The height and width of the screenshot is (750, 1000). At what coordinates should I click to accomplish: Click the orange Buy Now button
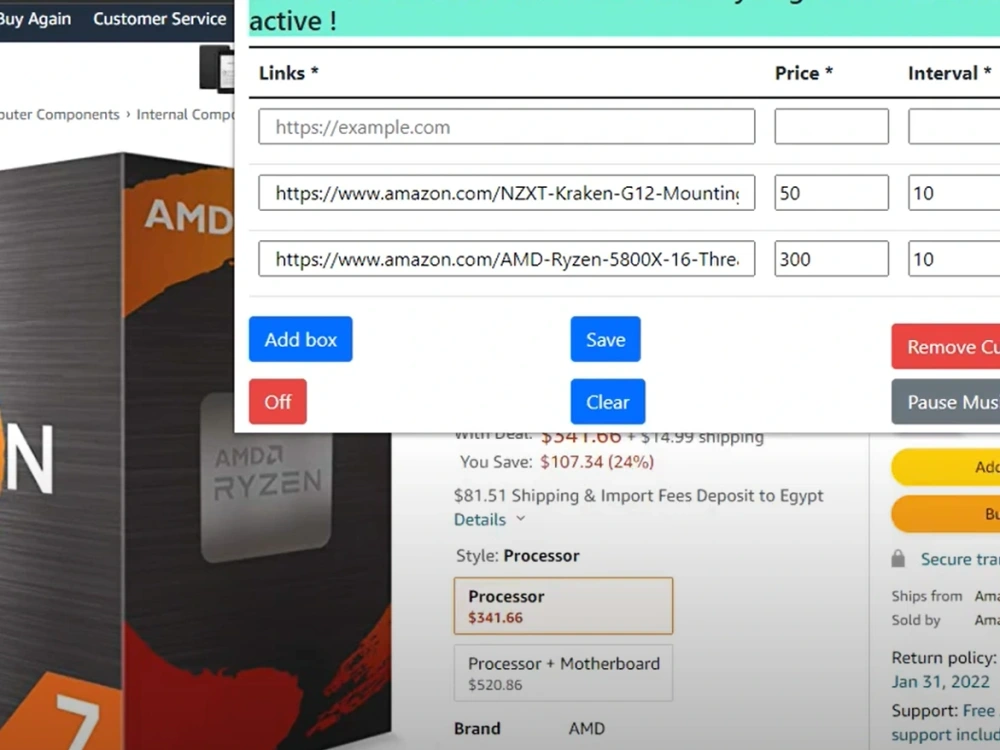[x=946, y=513]
